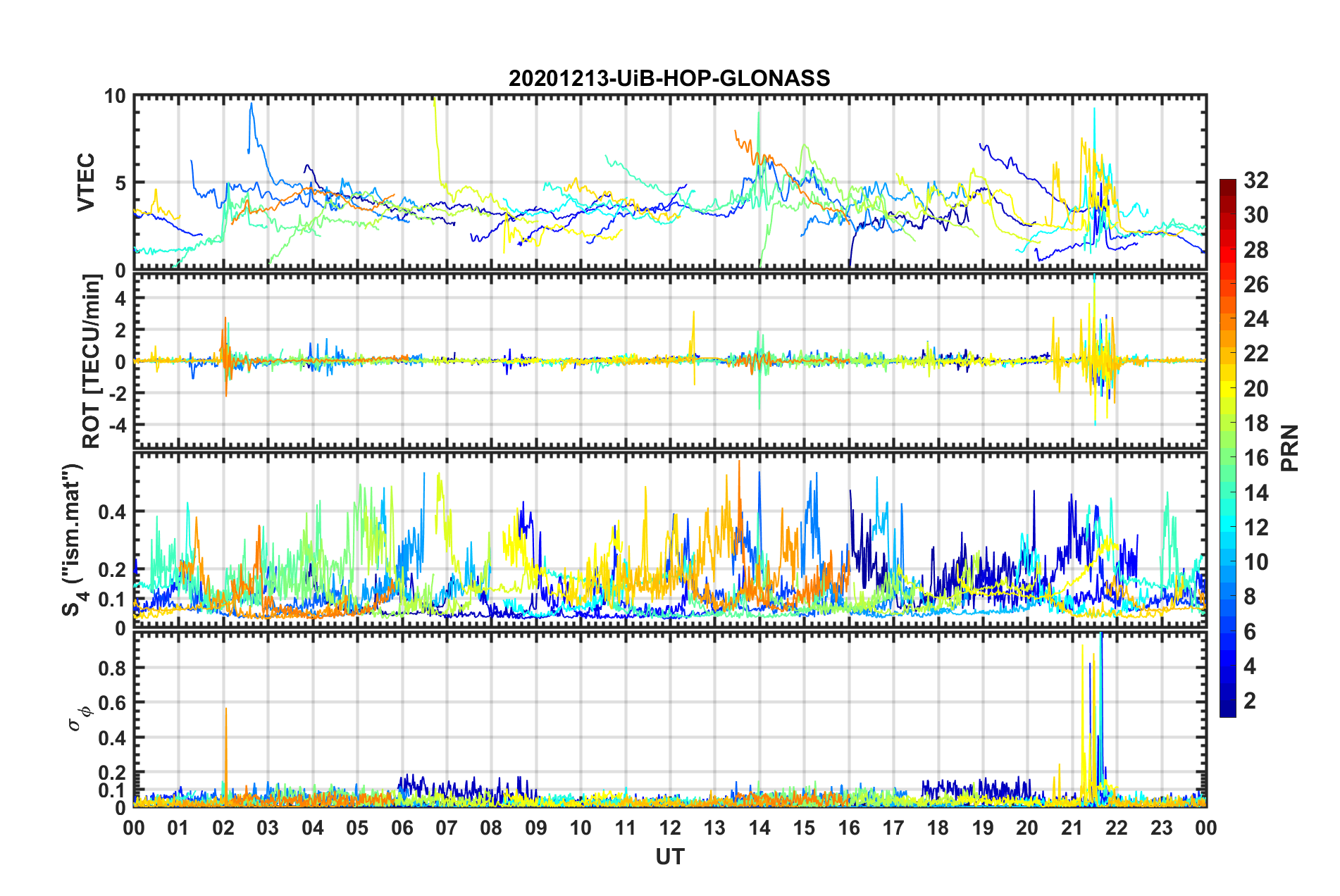Viewport: 1340px width, 896px height.
Task: Click the ROT [TECU/min] axis label
Action: pos(92,361)
